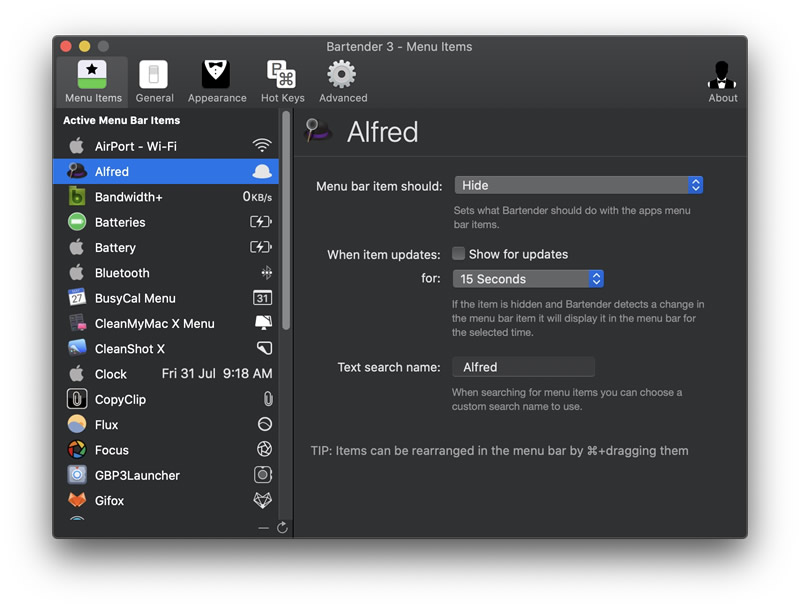Click the Alfred hat menu bar icon
800x608 pixels.
(262, 171)
